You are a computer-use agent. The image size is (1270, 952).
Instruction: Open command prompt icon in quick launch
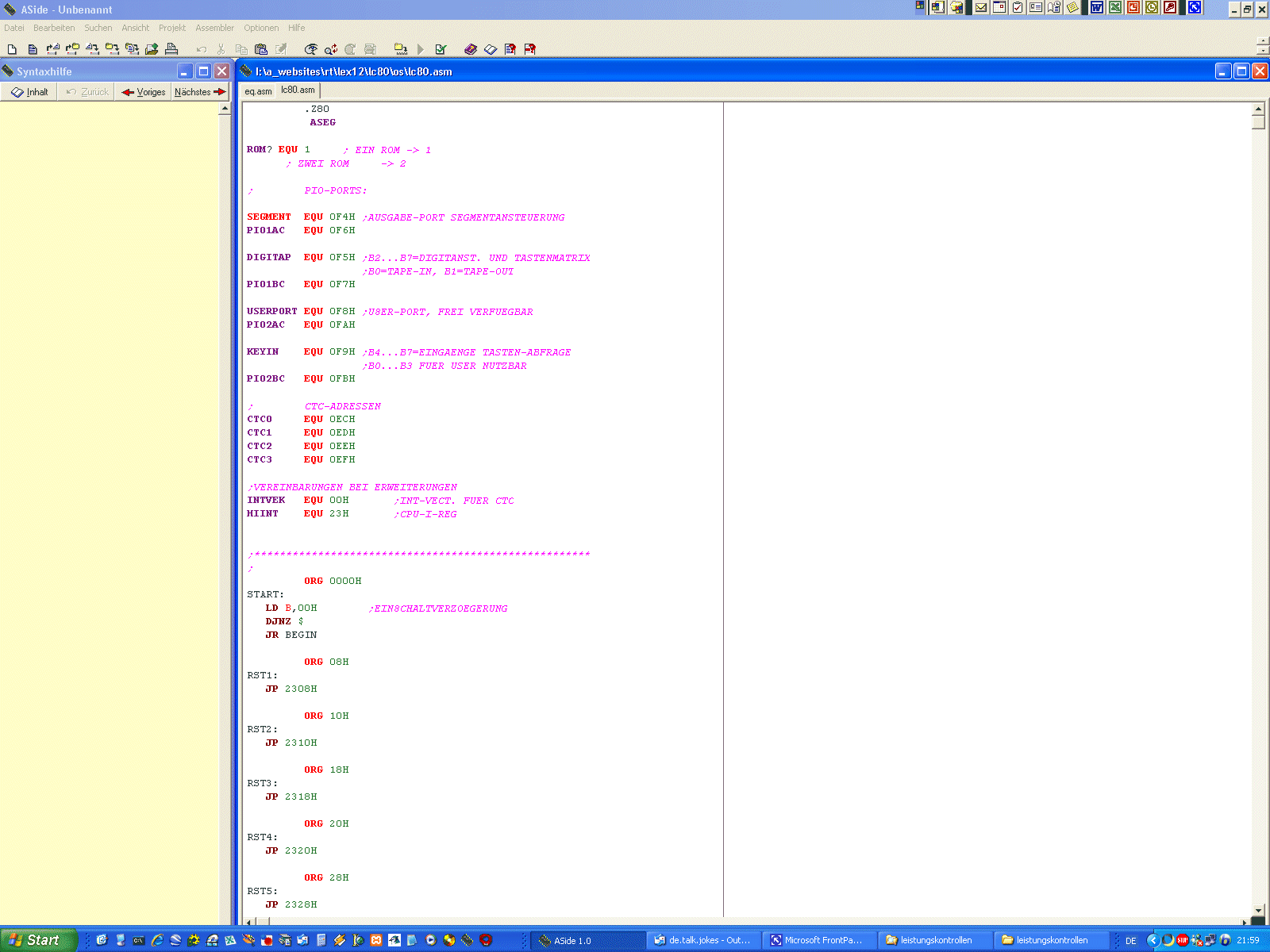[139, 940]
